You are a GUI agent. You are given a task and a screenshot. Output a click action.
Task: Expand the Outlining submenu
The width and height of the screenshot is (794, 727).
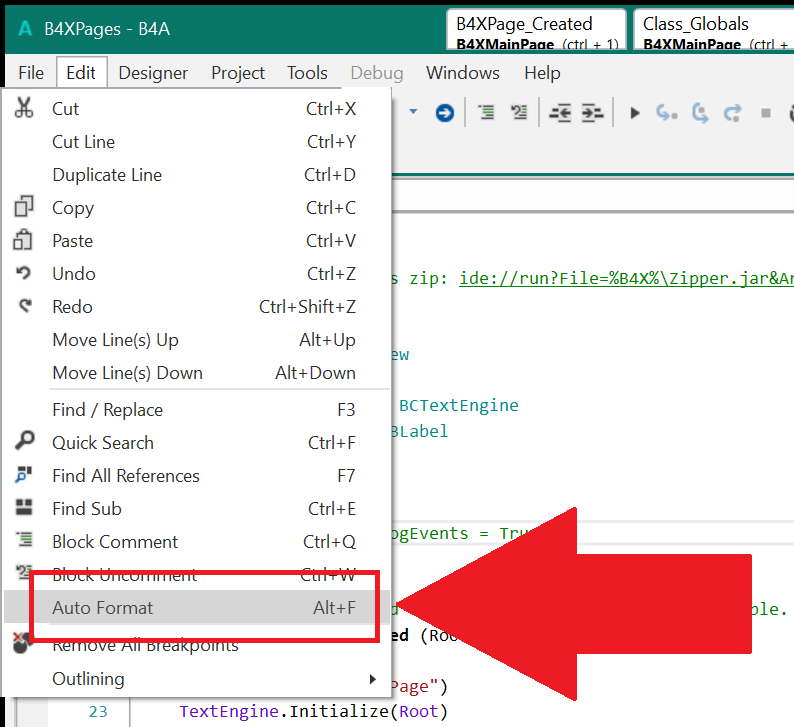[197, 679]
